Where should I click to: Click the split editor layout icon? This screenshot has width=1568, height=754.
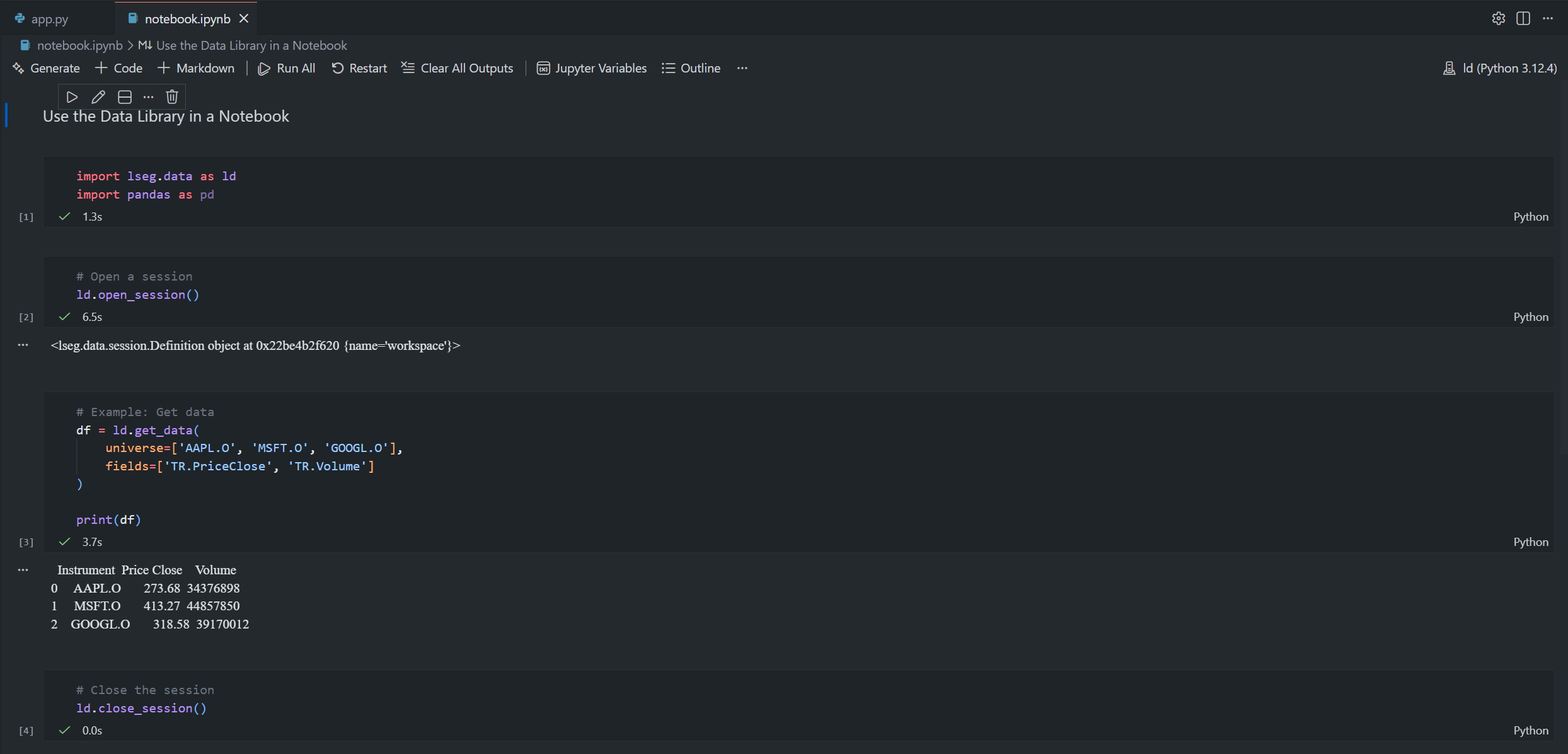coord(1523,18)
